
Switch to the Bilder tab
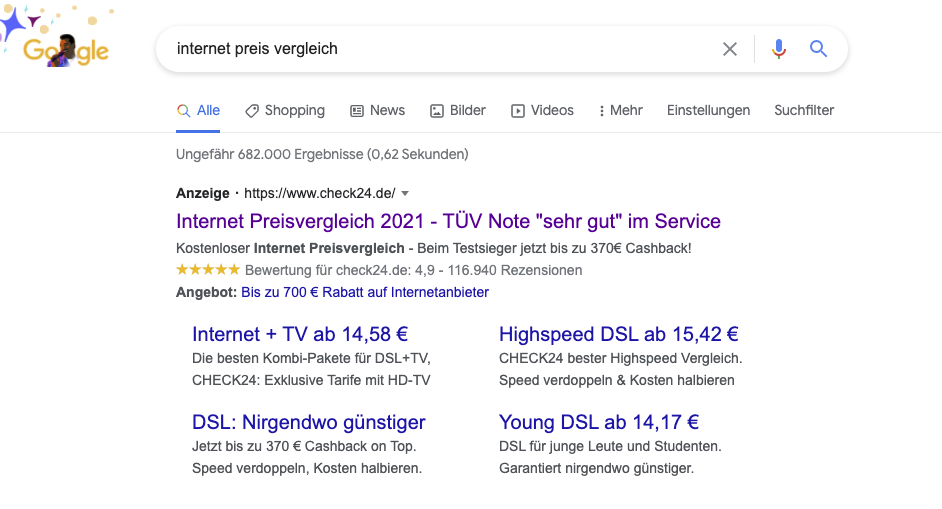click(x=458, y=111)
